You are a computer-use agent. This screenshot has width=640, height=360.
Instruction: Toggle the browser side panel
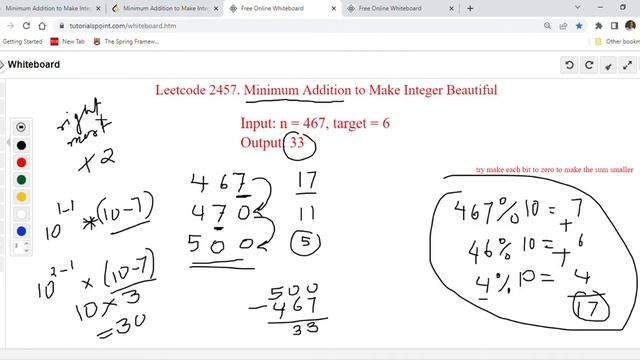(614, 26)
